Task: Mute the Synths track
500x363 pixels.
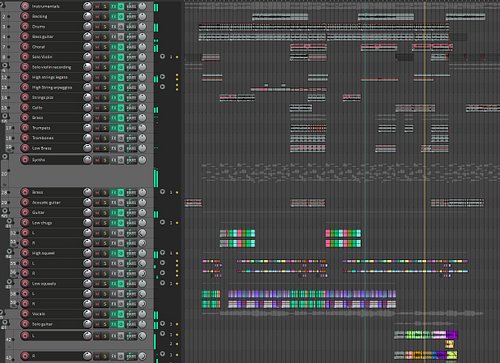Action: tap(97, 160)
